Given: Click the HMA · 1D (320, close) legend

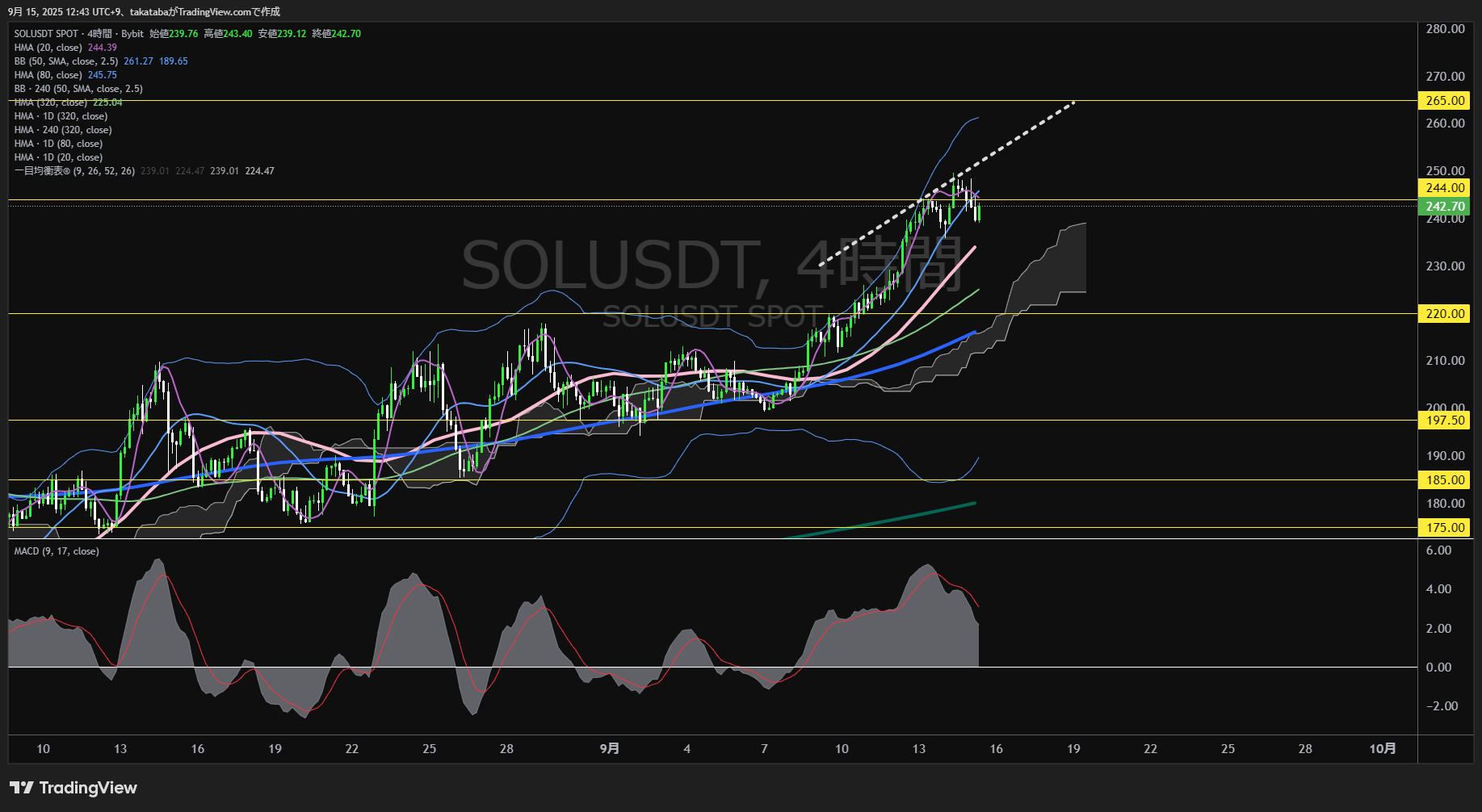Looking at the screenshot, I should click(x=61, y=116).
